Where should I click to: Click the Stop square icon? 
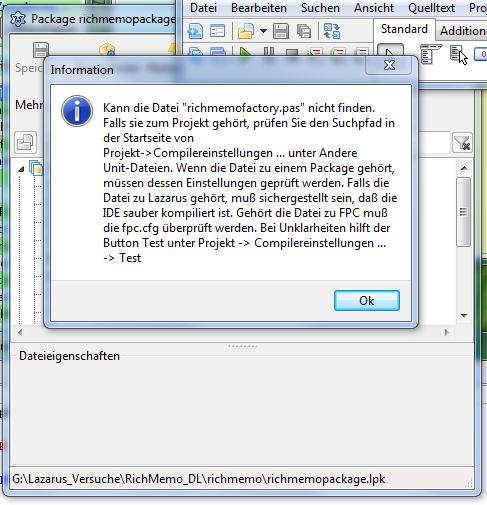(292, 52)
